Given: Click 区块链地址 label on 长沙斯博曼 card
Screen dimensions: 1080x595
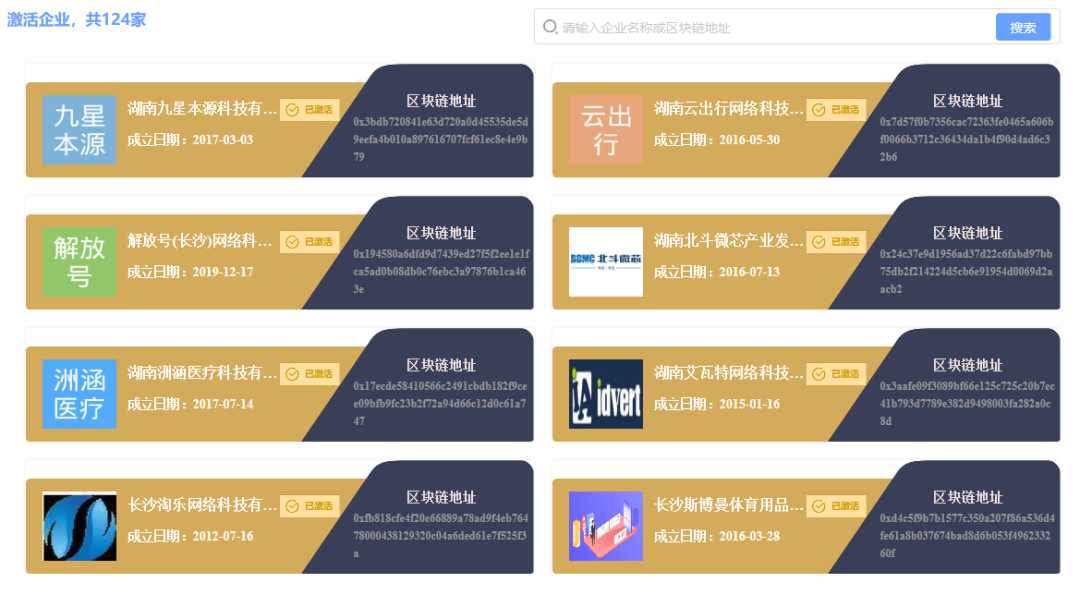Looking at the screenshot, I should pos(967,498).
